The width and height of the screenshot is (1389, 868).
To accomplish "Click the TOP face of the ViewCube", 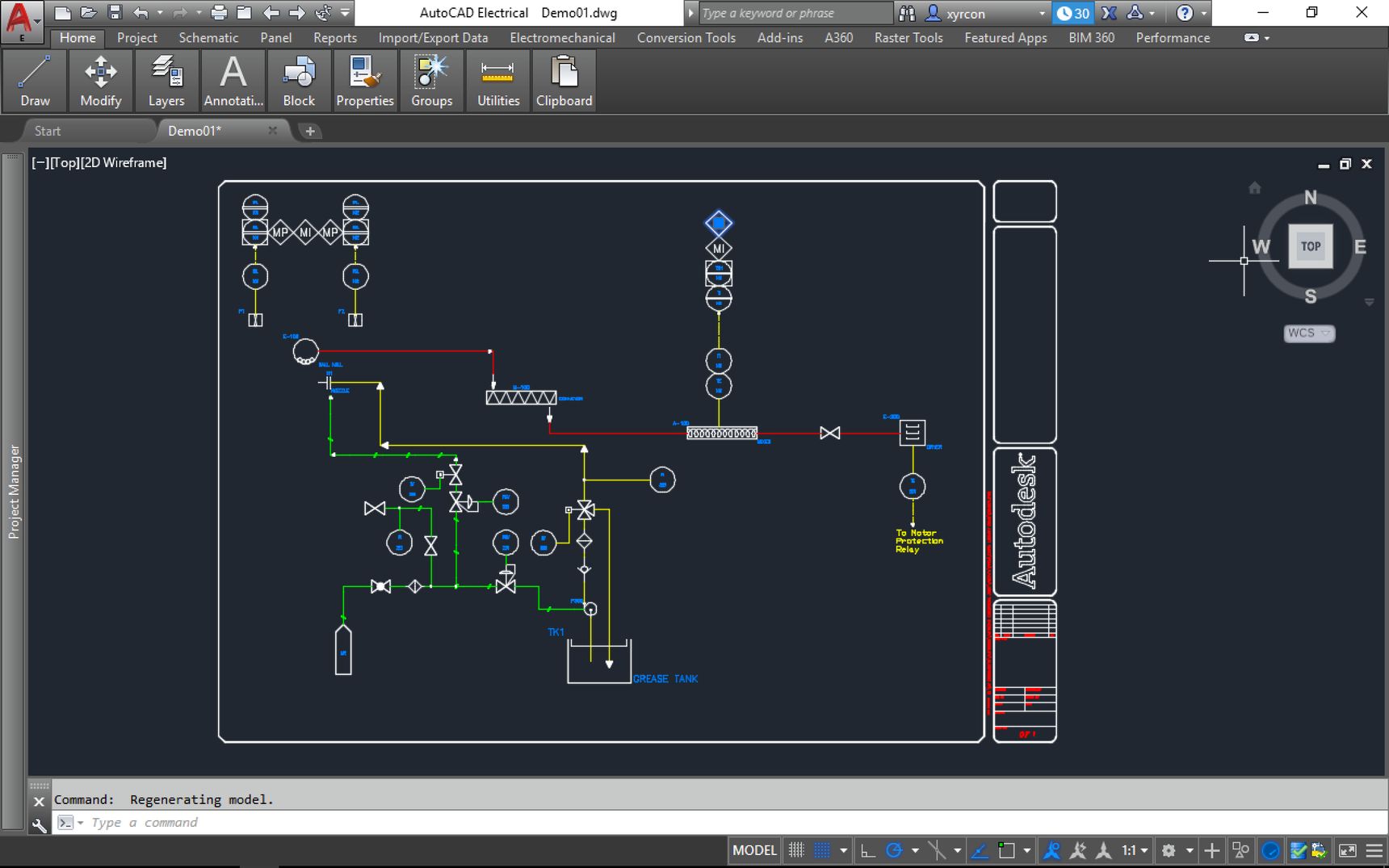I will pos(1310,246).
